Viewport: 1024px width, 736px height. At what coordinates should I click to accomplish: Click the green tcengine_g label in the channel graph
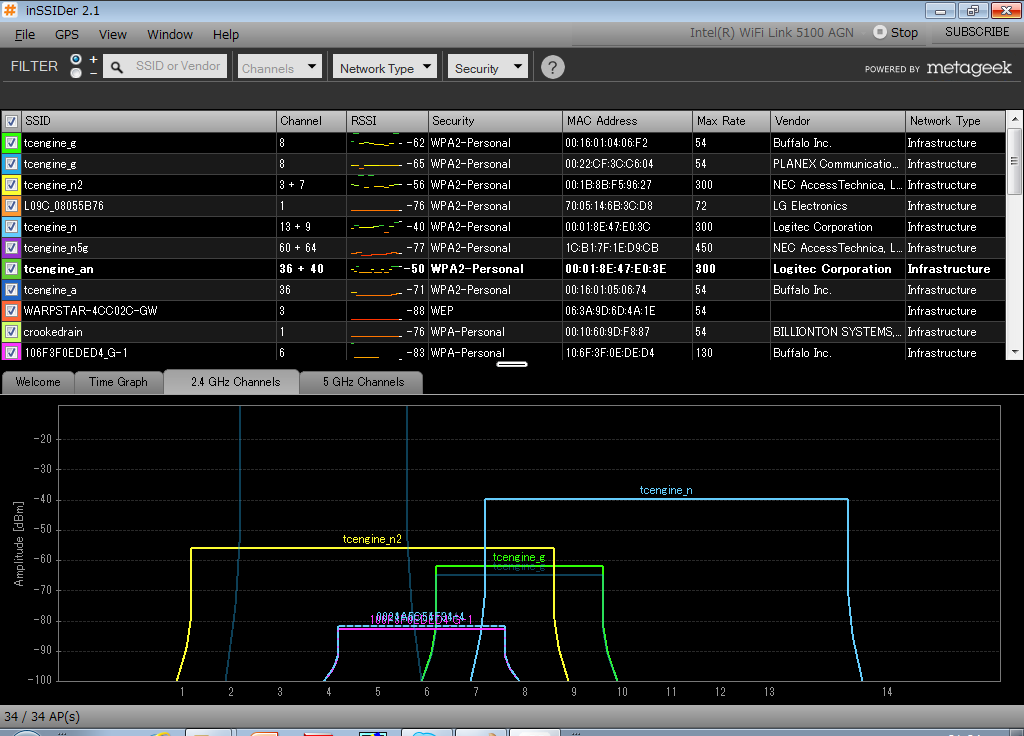519,557
